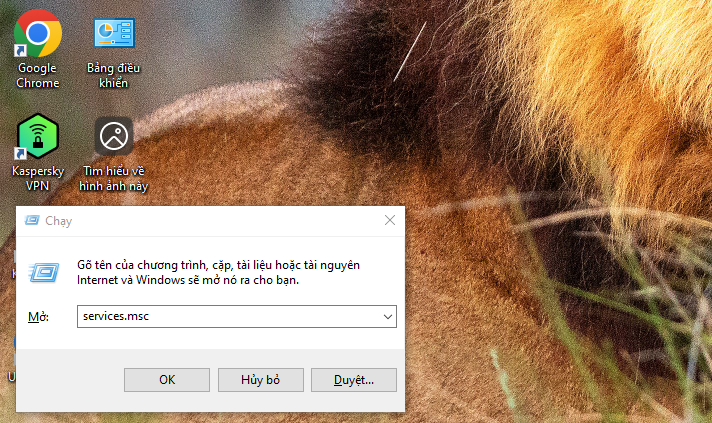The image size is (712, 423).
Task: Click the Mở: label beside the input
Action: (x=39, y=317)
